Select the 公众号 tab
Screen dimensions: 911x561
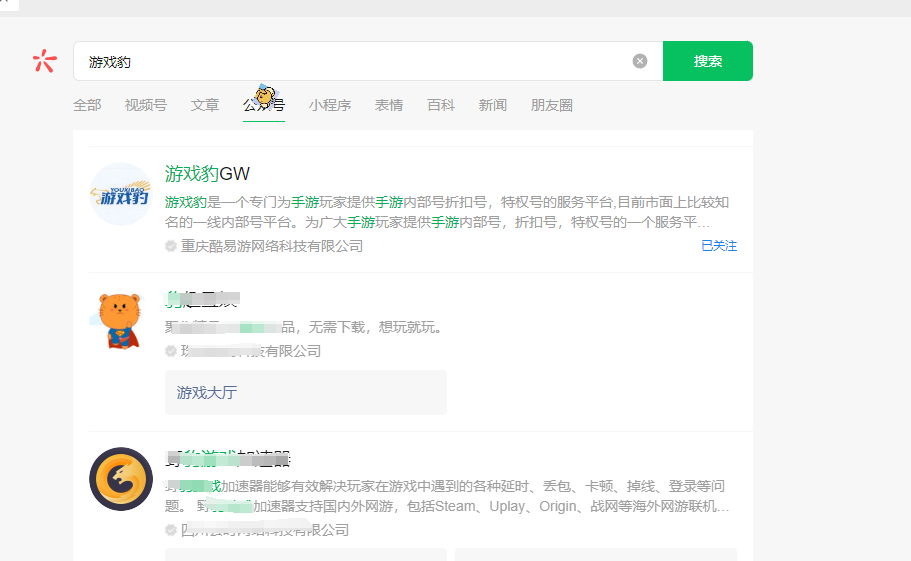pyautogui.click(x=264, y=105)
